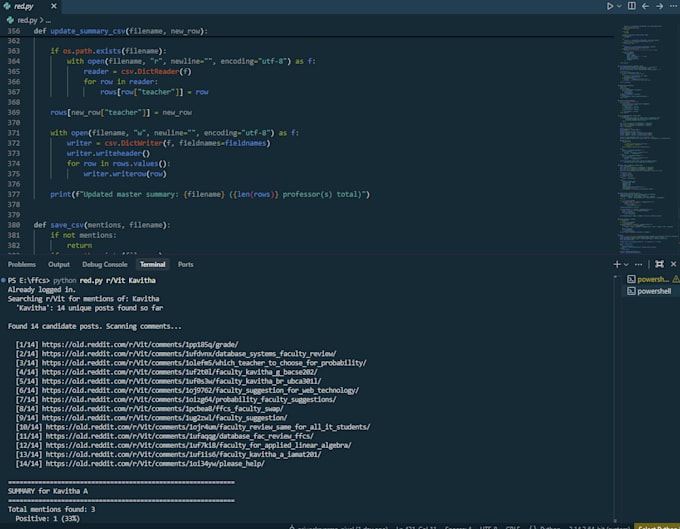Open link 11/14 database_fac_review_ffcs
This screenshot has width=680, height=529.
pyautogui.click(x=180, y=436)
